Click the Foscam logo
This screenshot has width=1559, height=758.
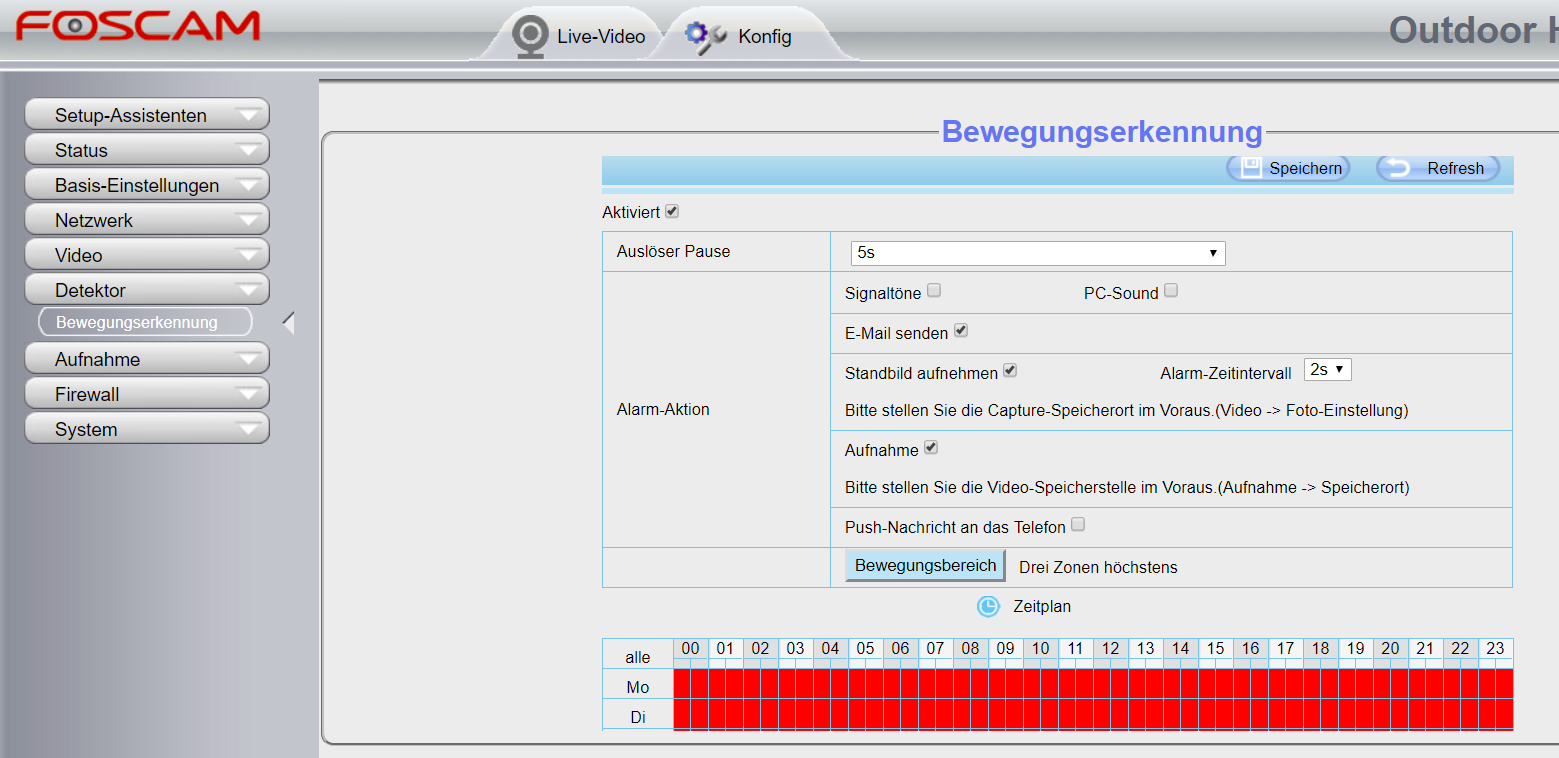coord(137,27)
